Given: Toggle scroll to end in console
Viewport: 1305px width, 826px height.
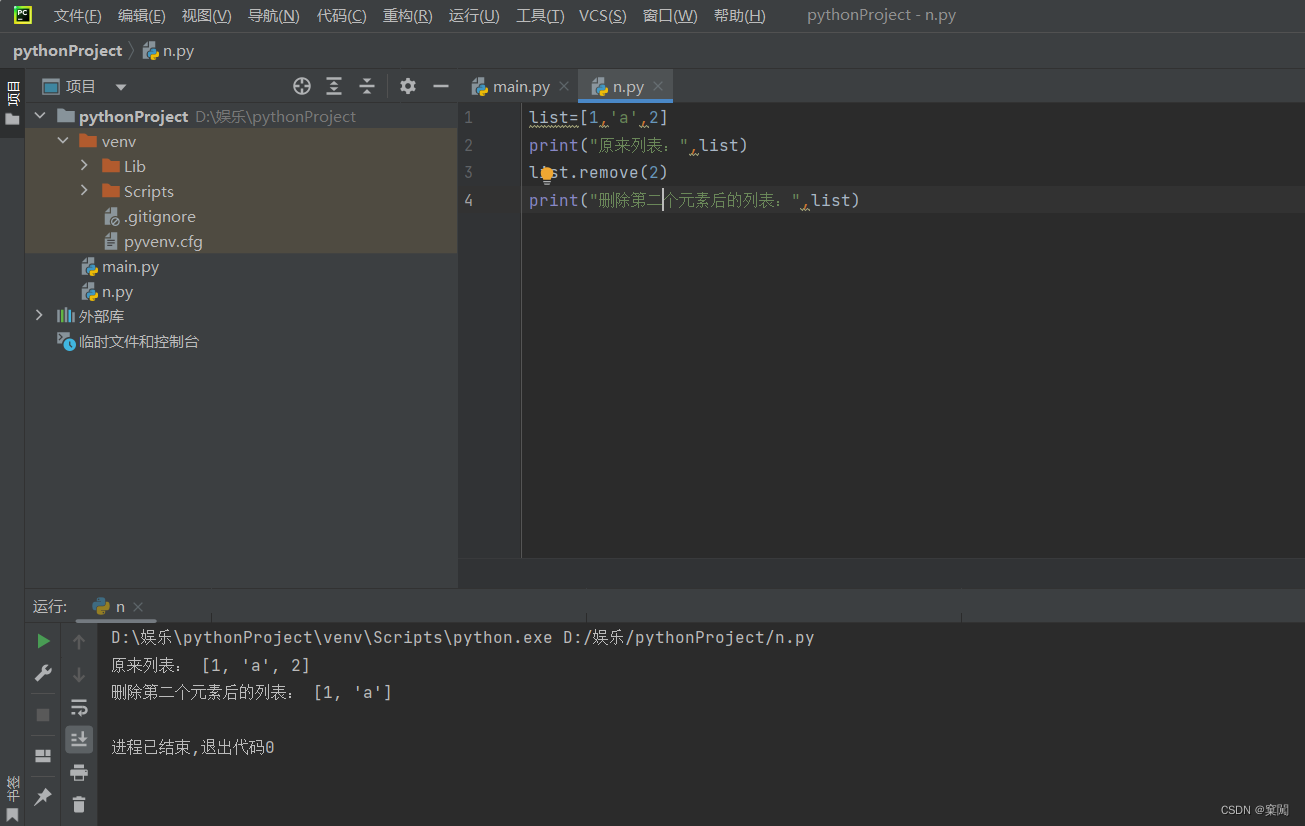Looking at the screenshot, I should 79,739.
